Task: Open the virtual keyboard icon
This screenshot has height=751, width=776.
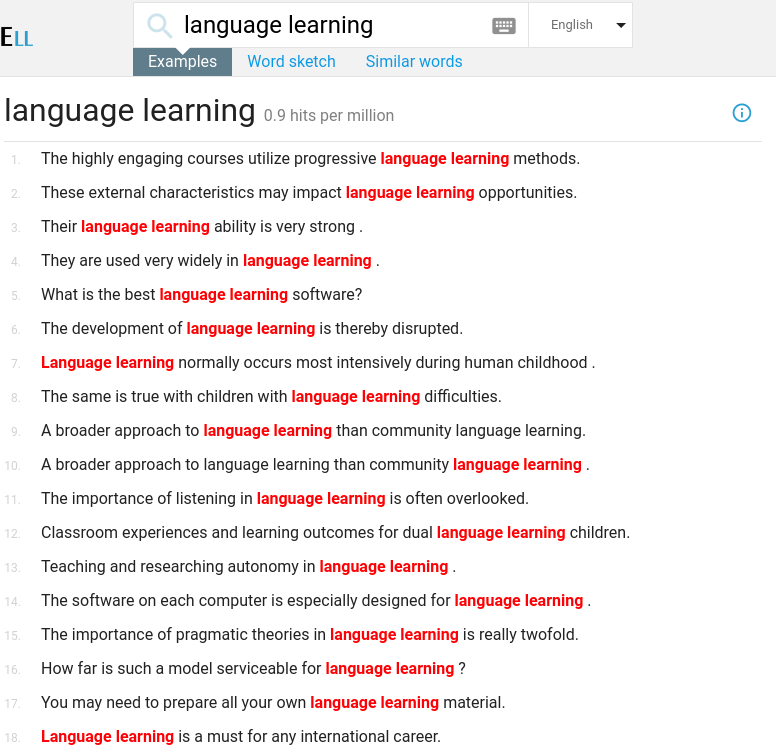Action: (x=504, y=26)
